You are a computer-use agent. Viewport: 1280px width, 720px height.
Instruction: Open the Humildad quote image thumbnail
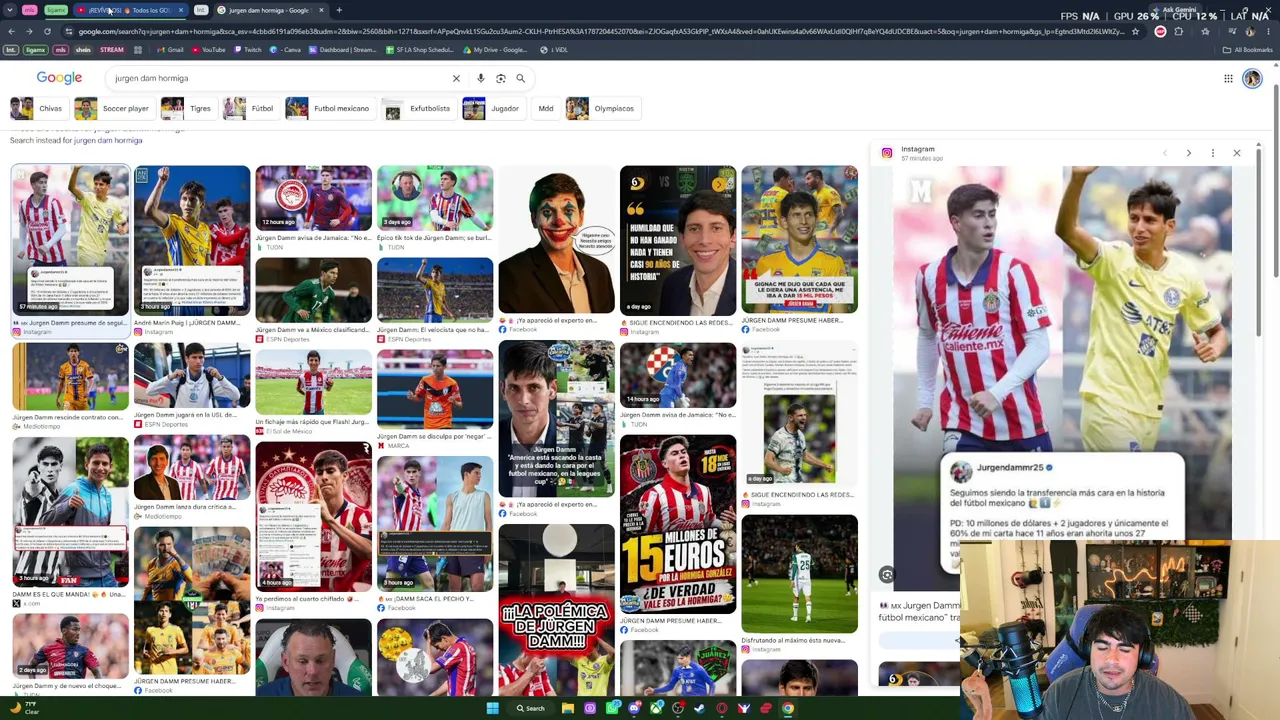[x=678, y=240]
